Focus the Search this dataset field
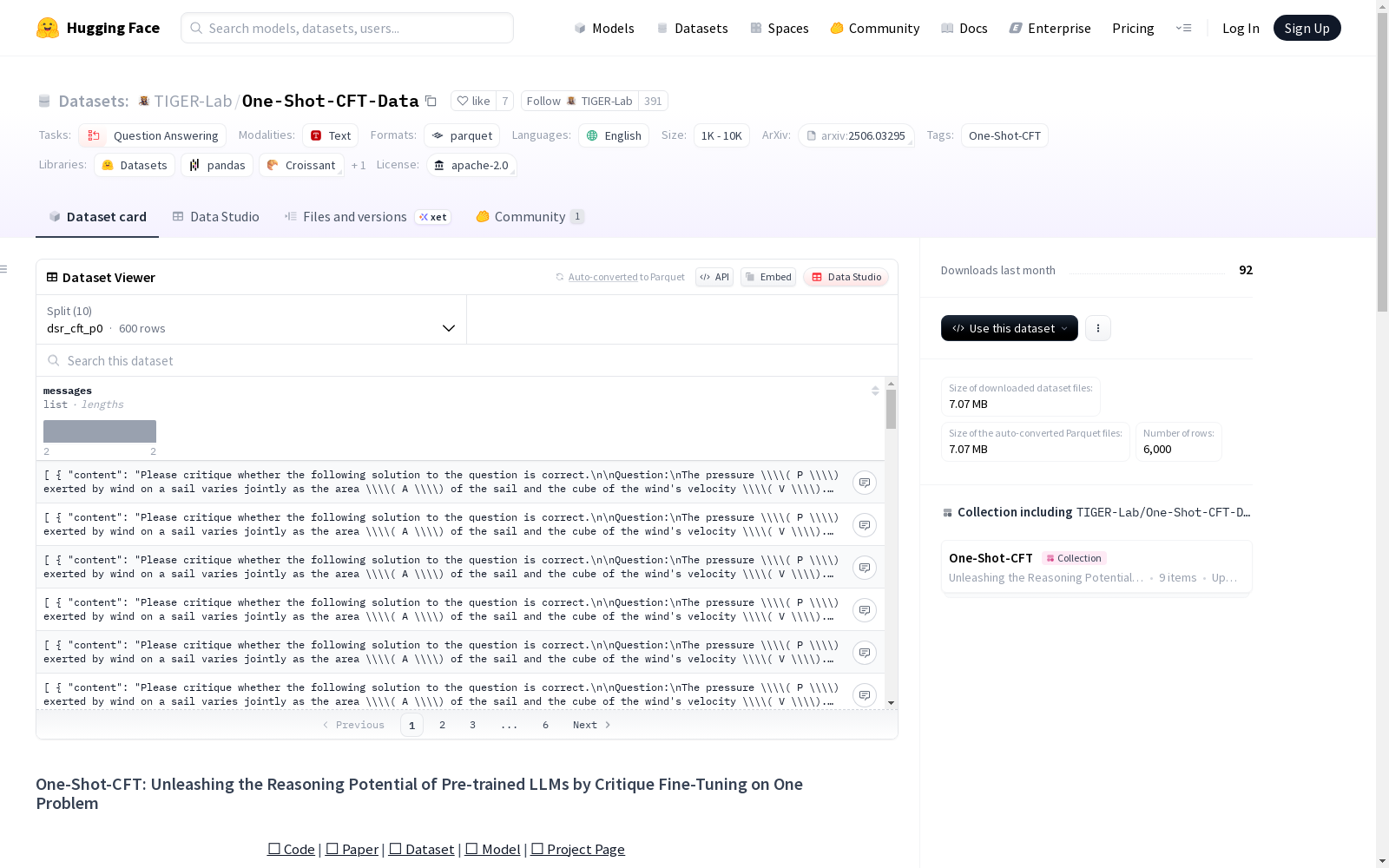The width and height of the screenshot is (1389, 868). click(x=467, y=360)
